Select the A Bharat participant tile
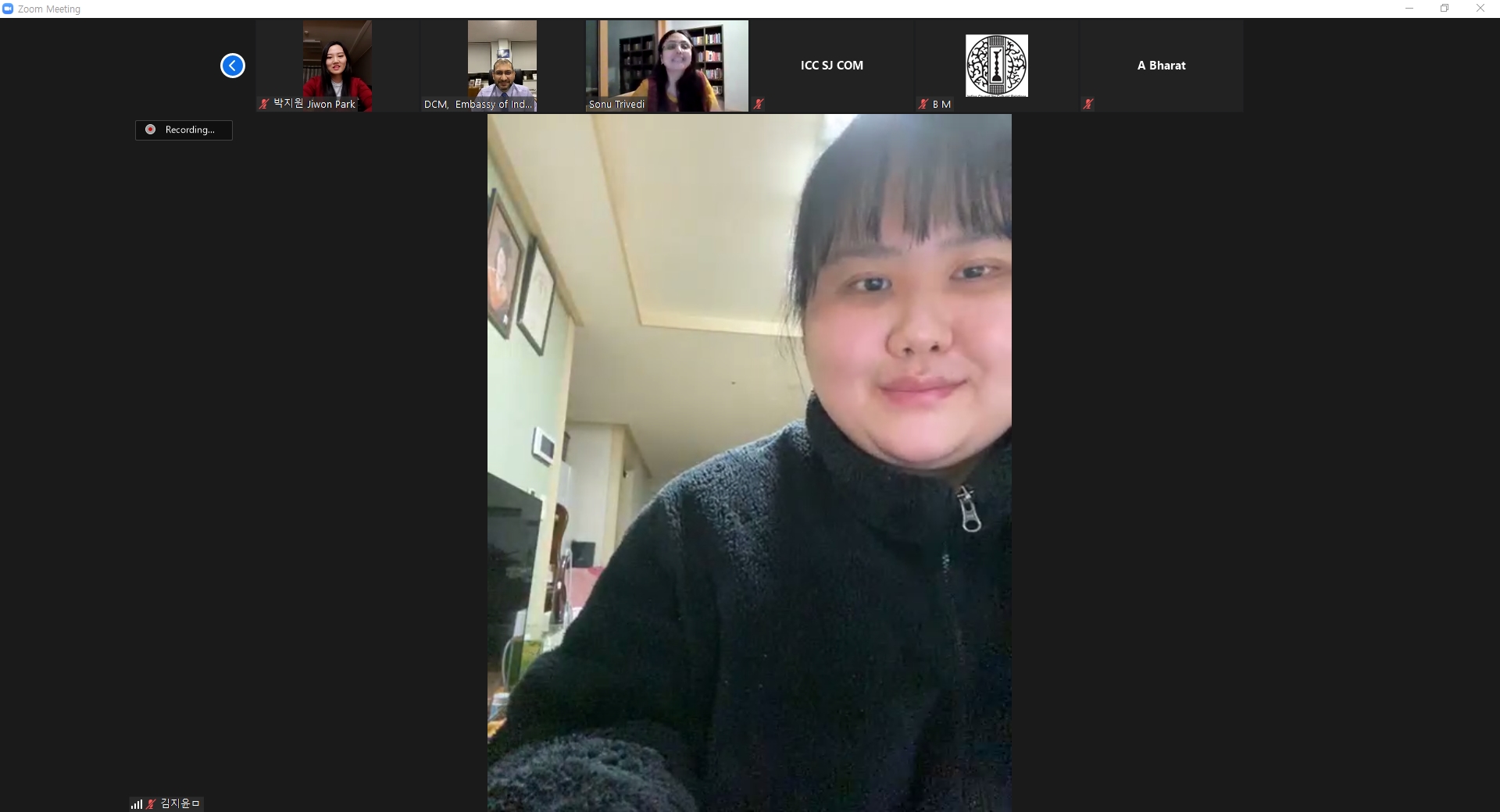1500x812 pixels. (x=1161, y=66)
